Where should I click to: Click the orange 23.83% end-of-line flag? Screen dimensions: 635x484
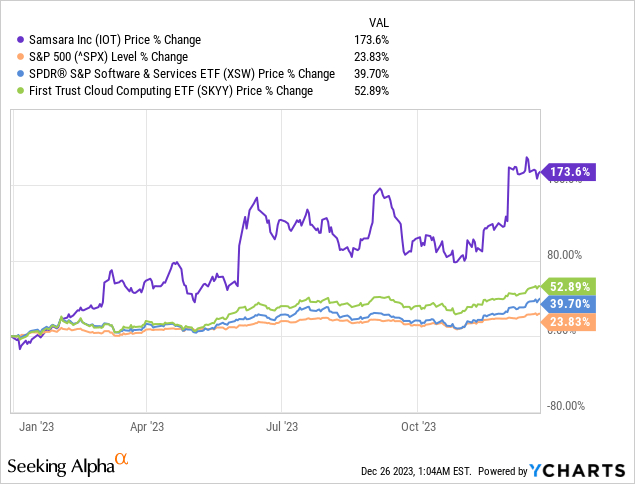click(568, 321)
